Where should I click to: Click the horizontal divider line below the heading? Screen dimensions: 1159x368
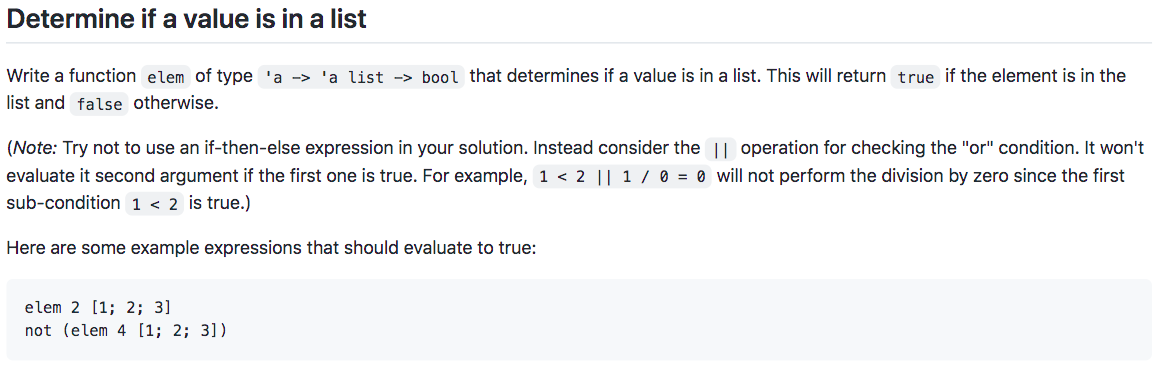[x=580, y=43]
